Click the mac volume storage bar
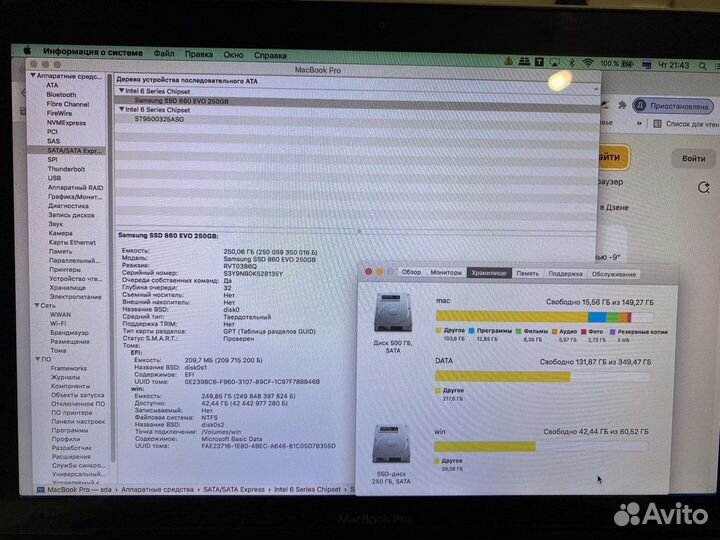This screenshot has width=720, height=540. click(x=545, y=316)
